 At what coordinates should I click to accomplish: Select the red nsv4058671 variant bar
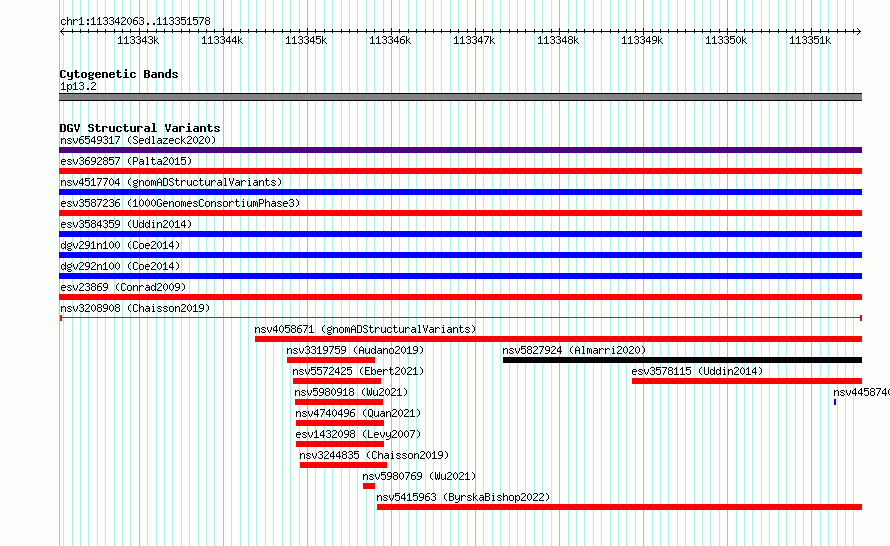[559, 339]
